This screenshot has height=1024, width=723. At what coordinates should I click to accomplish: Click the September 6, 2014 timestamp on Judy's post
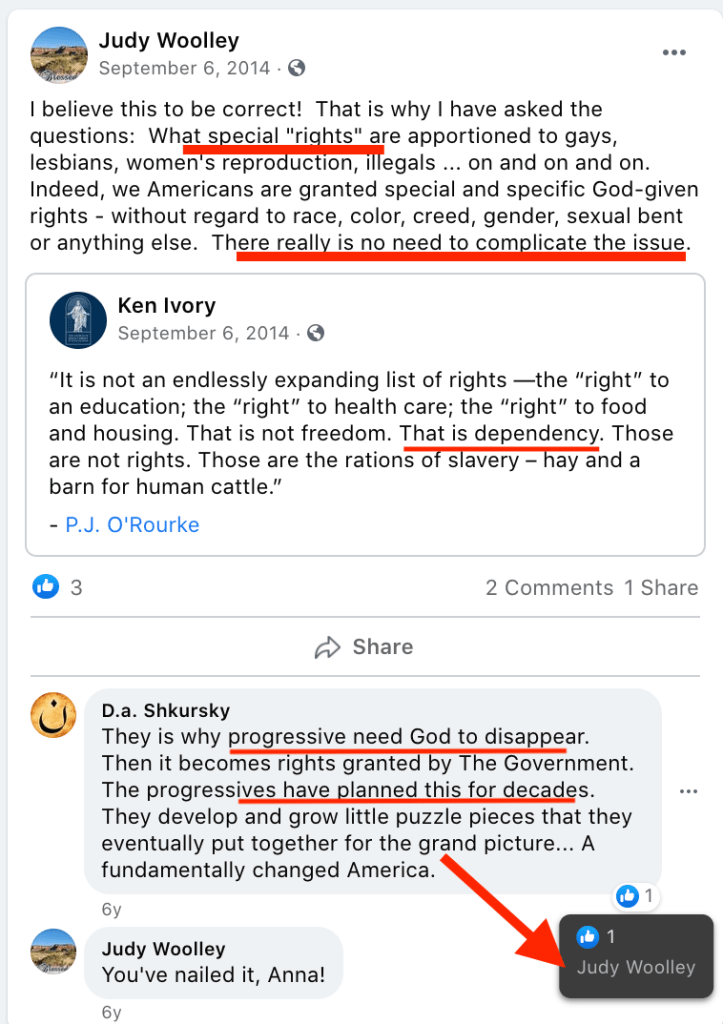(185, 69)
